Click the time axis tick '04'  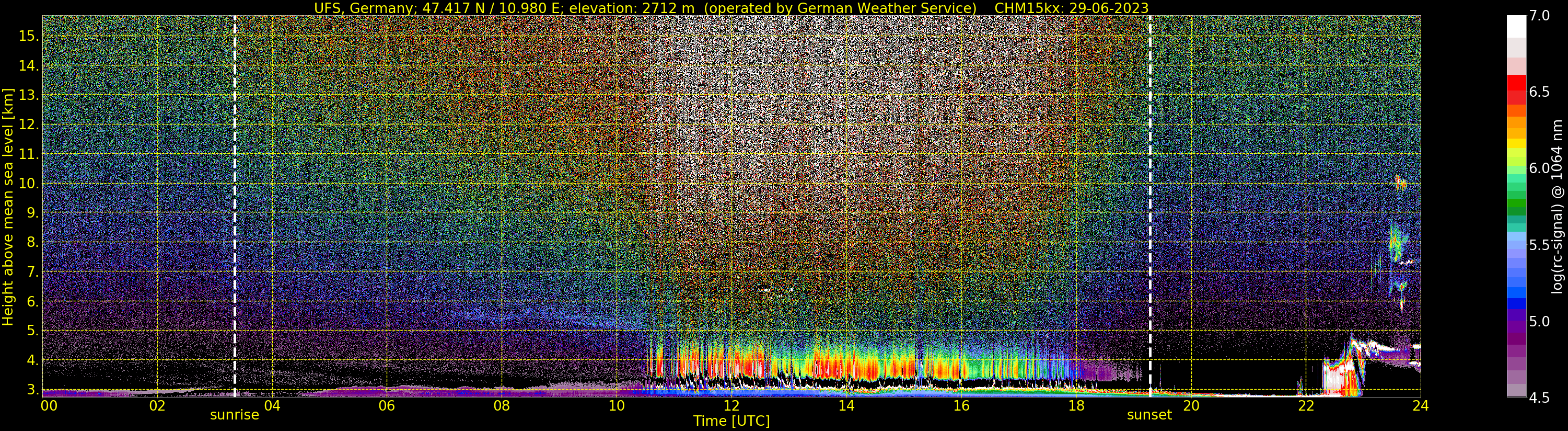(x=272, y=405)
